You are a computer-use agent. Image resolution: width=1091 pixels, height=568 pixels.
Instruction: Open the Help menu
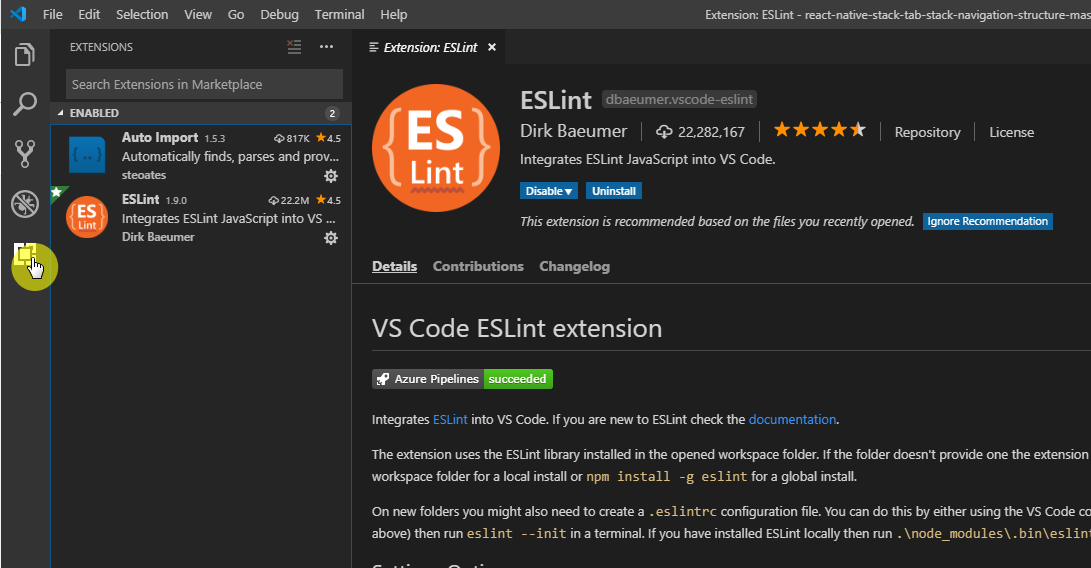coord(394,14)
